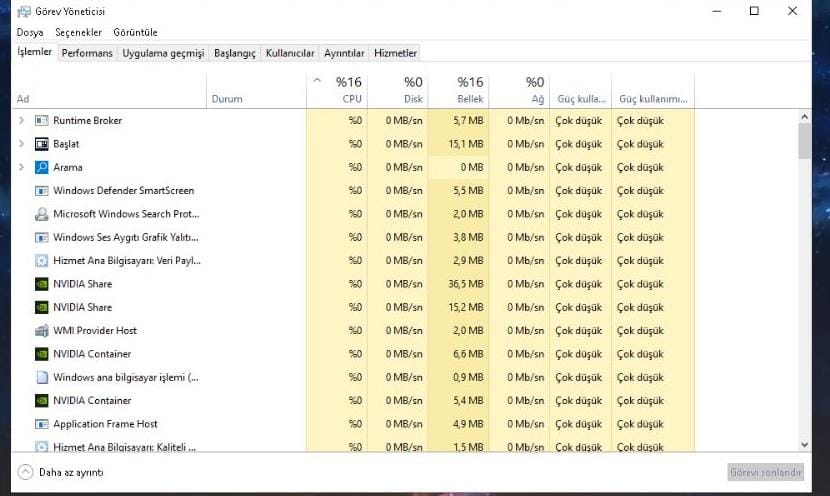Switch to the Ayrıntılar tab
The image size is (830, 496).
344,53
